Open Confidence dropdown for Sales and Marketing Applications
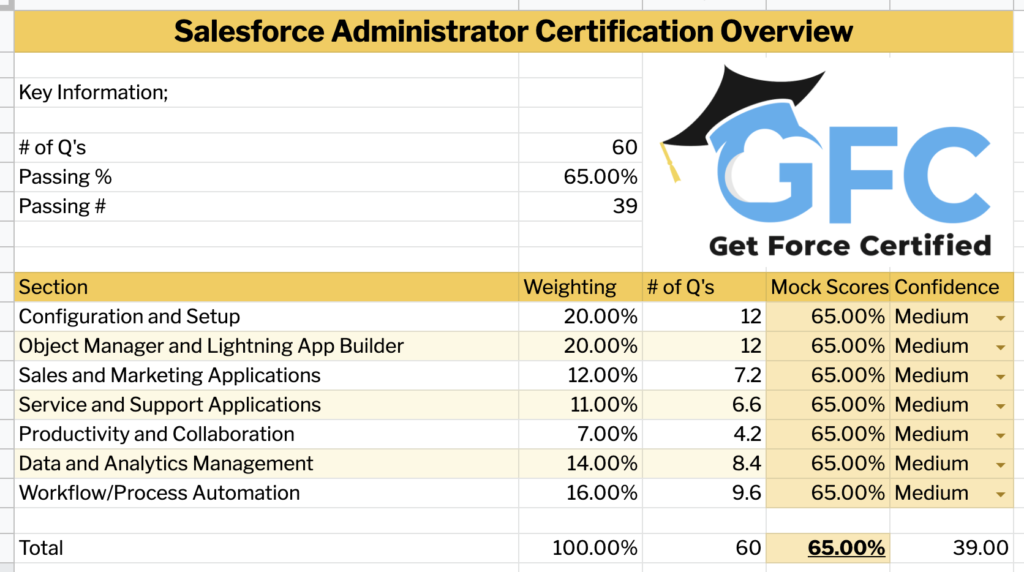Image resolution: width=1024 pixels, height=572 pixels. 1000,377
